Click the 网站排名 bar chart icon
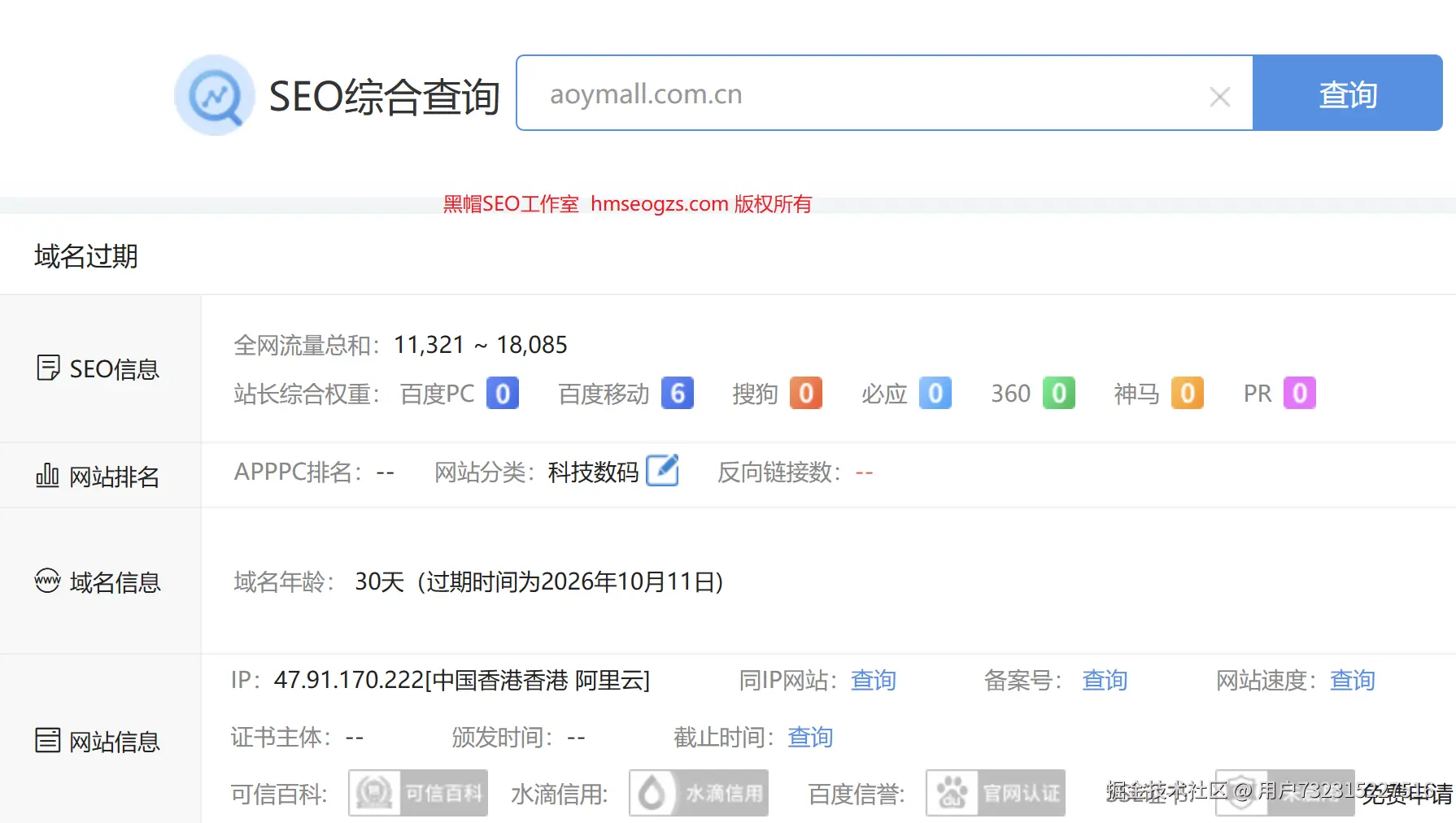The height and width of the screenshot is (823, 1456). click(46, 475)
